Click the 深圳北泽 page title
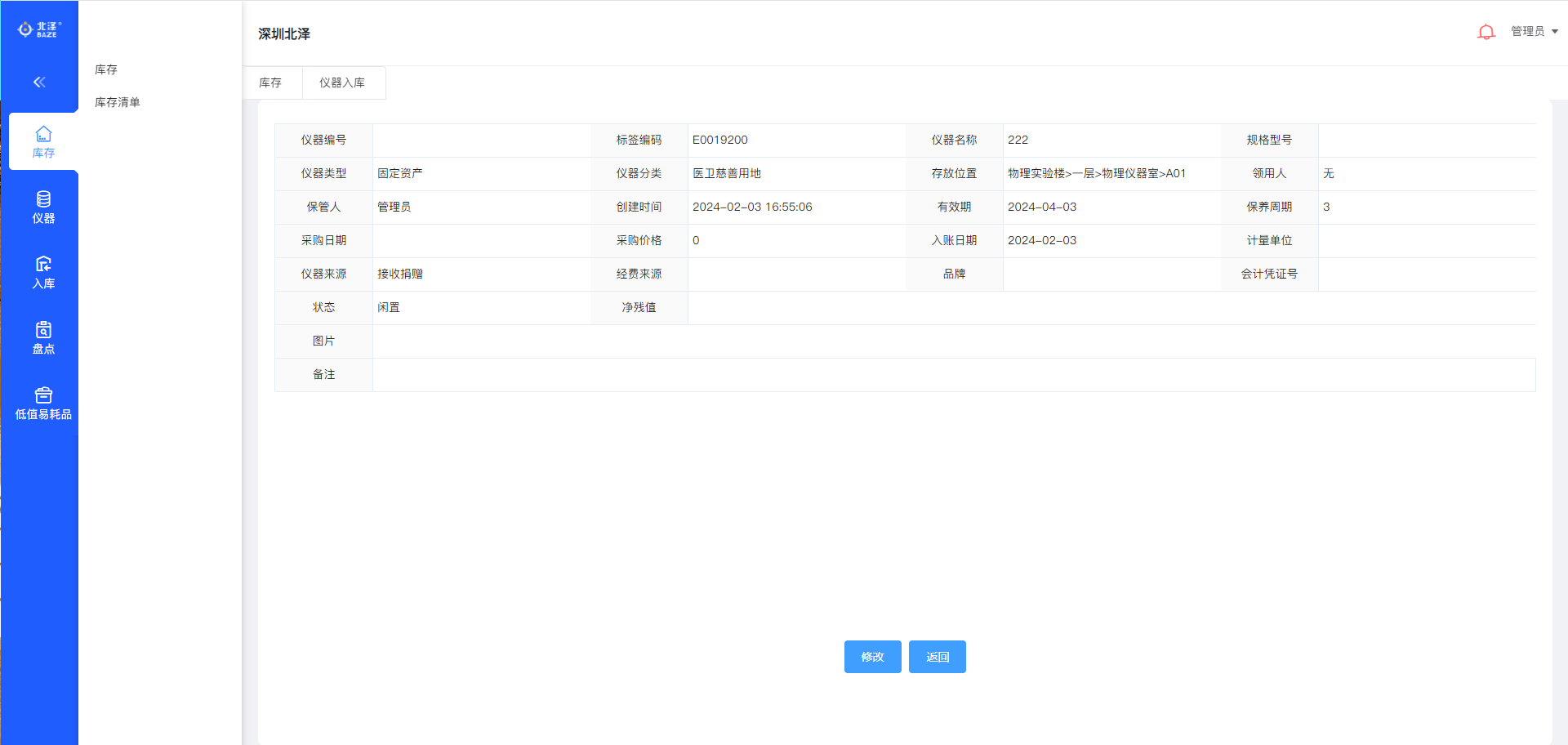Viewport: 1568px width, 745px height. coord(284,33)
